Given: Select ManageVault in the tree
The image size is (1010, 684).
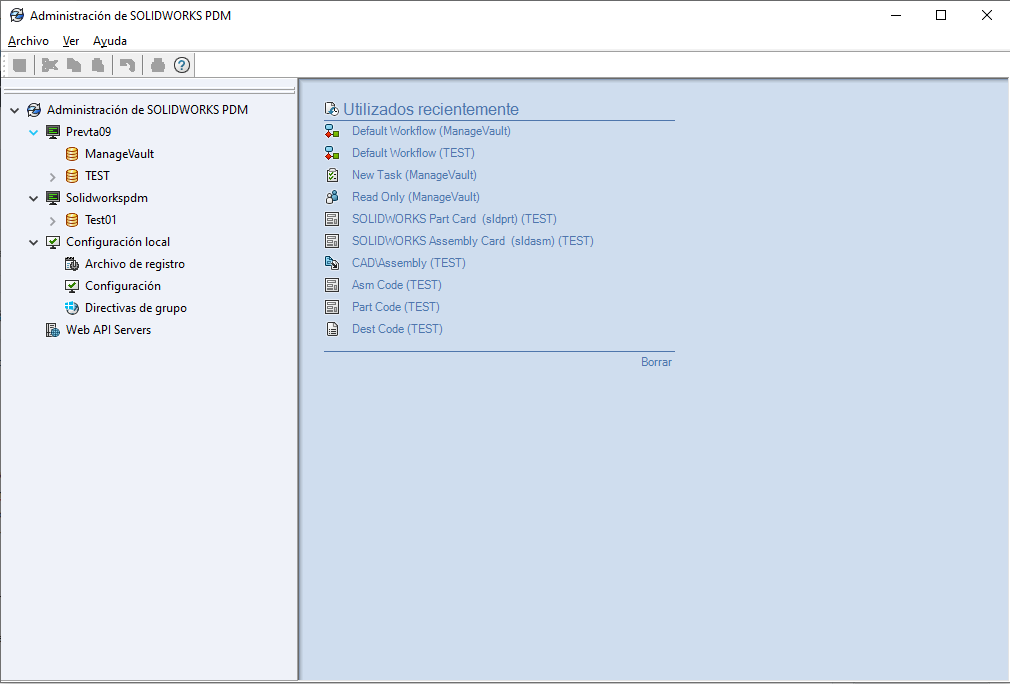Looking at the screenshot, I should pyautogui.click(x=119, y=154).
